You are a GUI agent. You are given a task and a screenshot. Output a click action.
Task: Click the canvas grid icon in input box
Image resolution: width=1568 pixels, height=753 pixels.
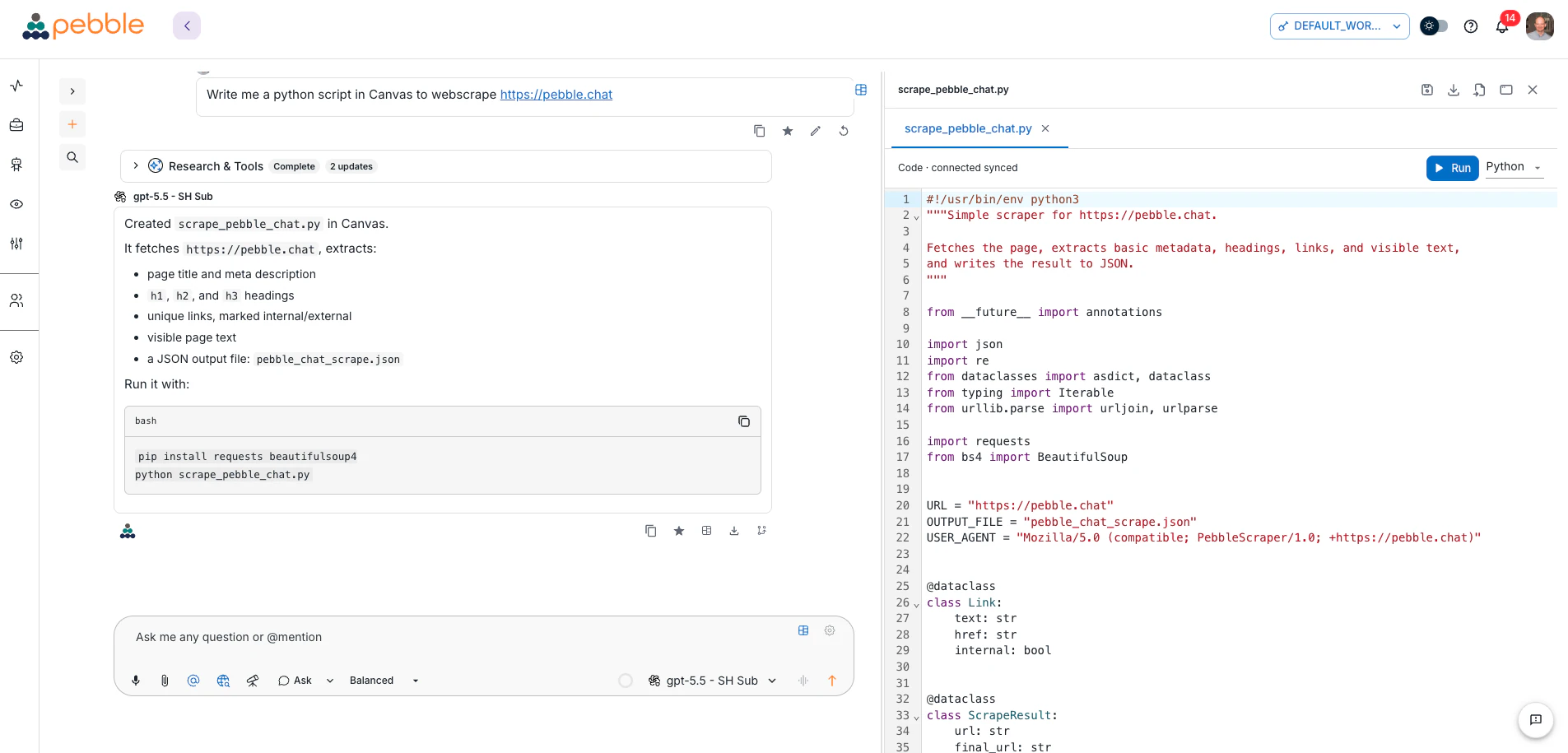pyautogui.click(x=803, y=630)
